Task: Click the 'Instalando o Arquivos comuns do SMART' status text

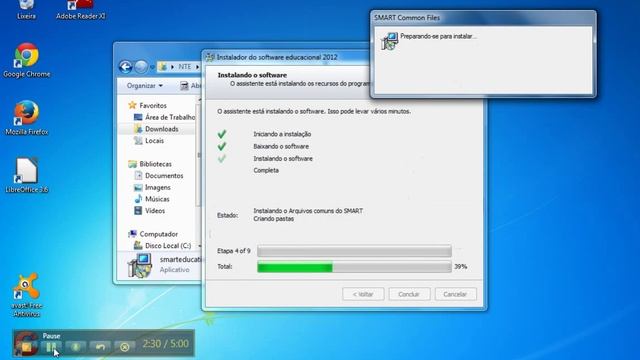Action: 308,211
